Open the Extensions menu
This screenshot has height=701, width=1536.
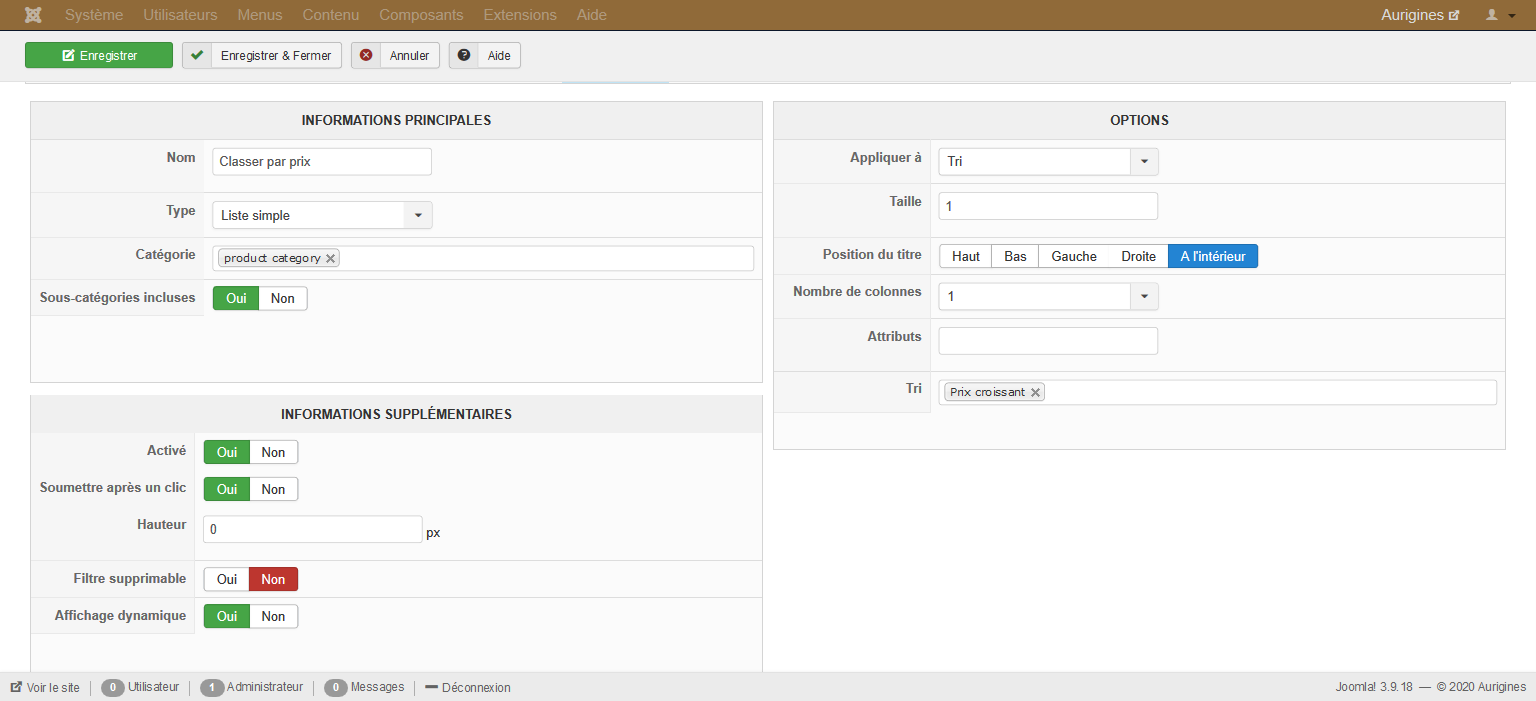click(520, 15)
